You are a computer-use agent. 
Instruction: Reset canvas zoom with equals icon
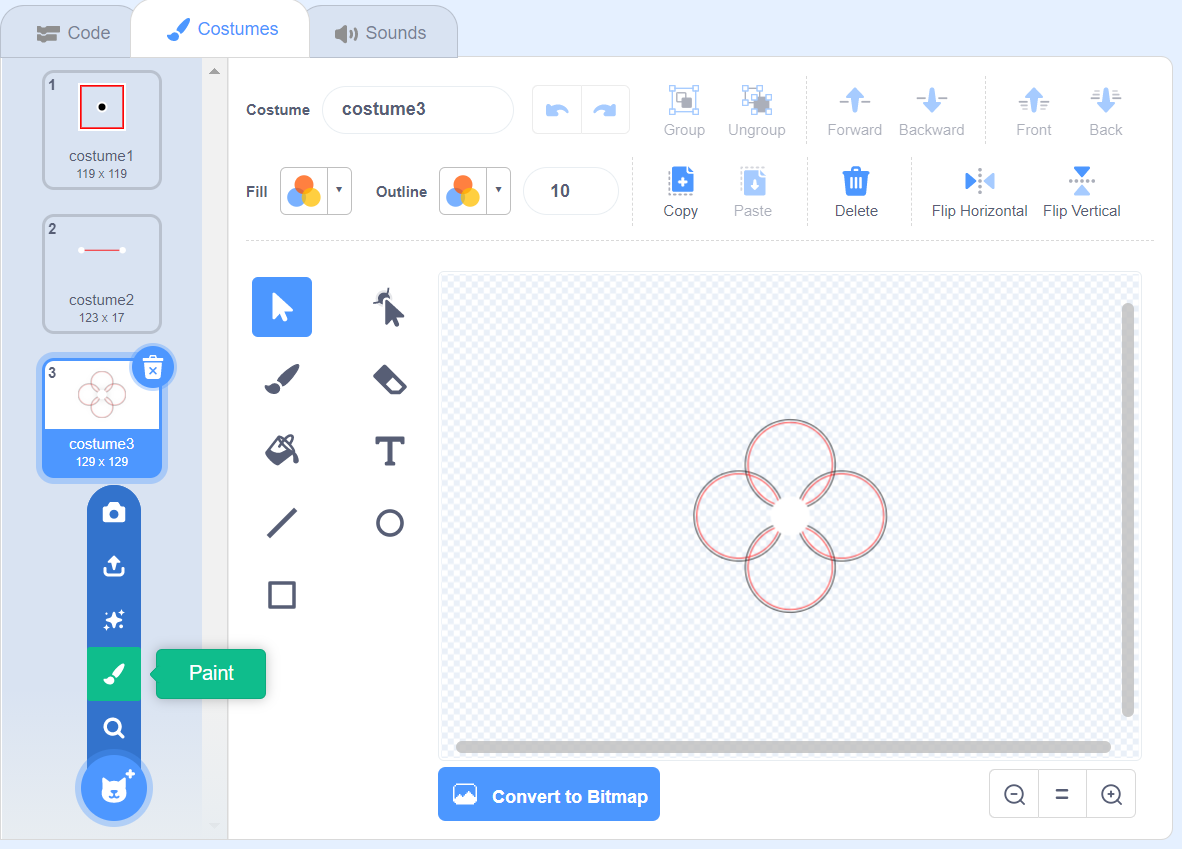click(1062, 794)
